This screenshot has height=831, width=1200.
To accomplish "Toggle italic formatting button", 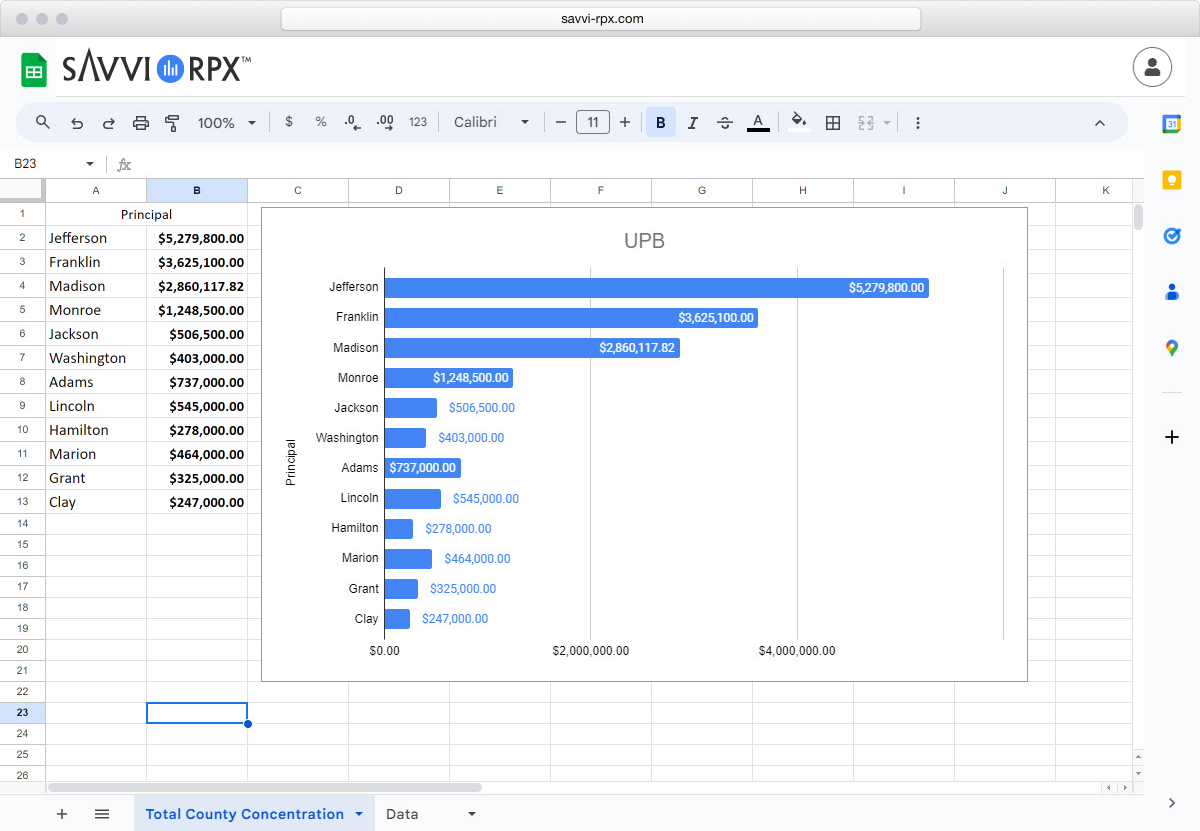I will (692, 122).
